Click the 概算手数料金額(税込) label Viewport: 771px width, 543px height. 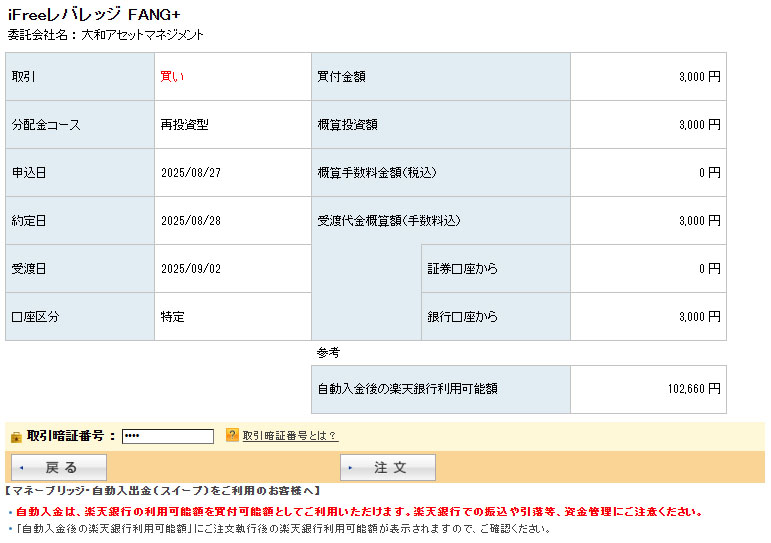pos(377,173)
